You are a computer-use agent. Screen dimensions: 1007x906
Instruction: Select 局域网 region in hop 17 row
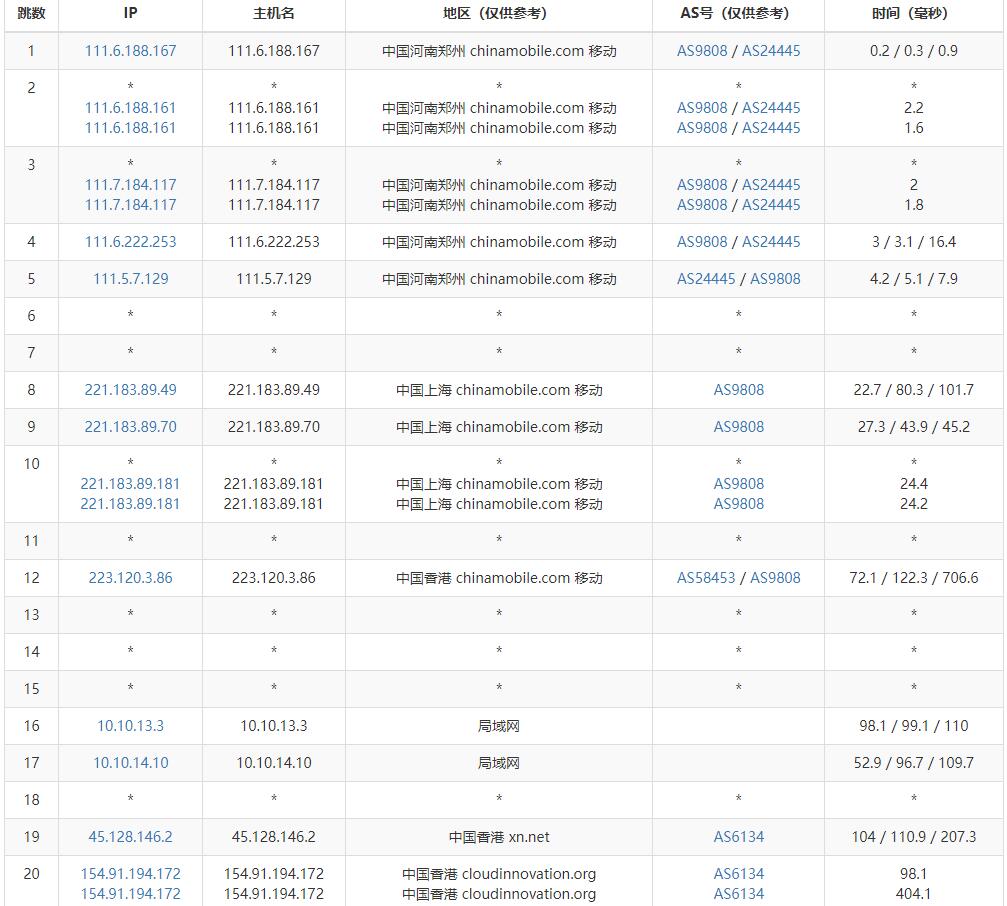pyautogui.click(x=499, y=763)
